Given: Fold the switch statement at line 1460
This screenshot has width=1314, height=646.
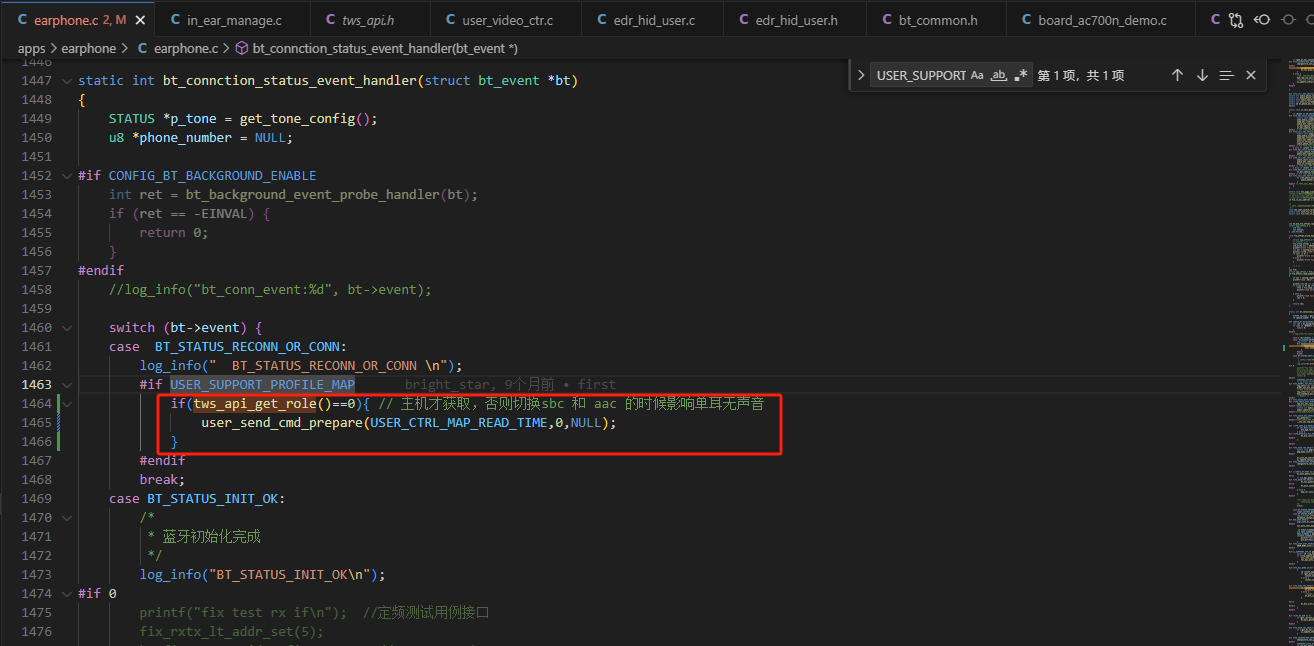Looking at the screenshot, I should 67,328.
